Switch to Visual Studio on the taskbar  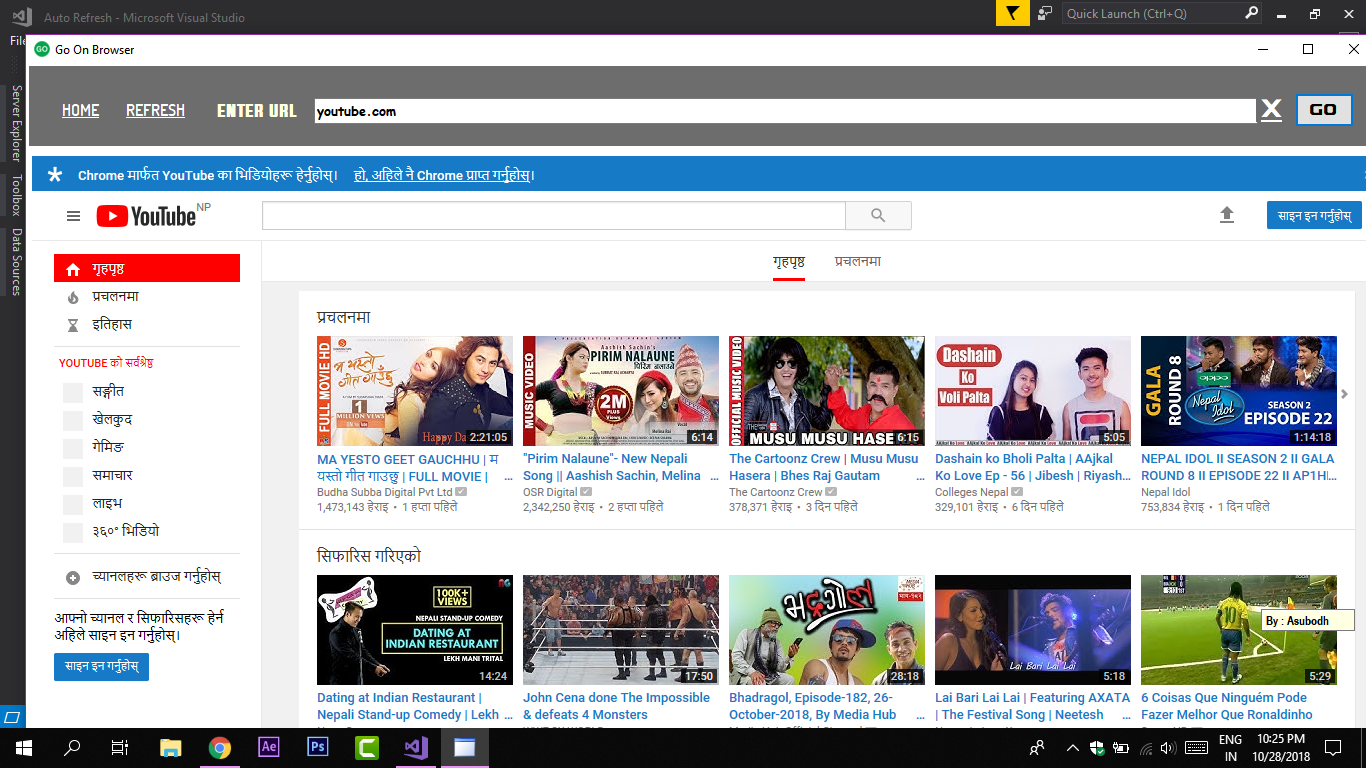[x=416, y=747]
